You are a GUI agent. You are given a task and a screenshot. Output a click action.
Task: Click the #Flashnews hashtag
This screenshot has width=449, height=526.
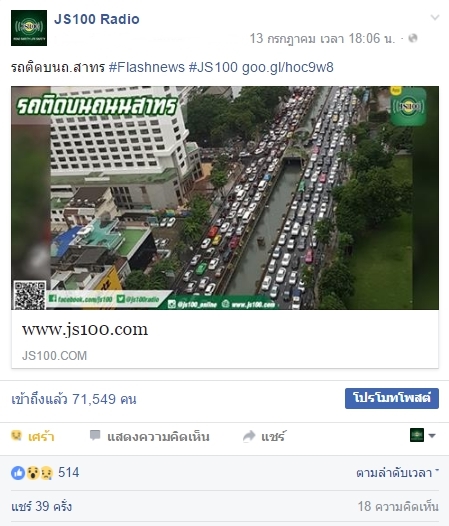(x=147, y=67)
